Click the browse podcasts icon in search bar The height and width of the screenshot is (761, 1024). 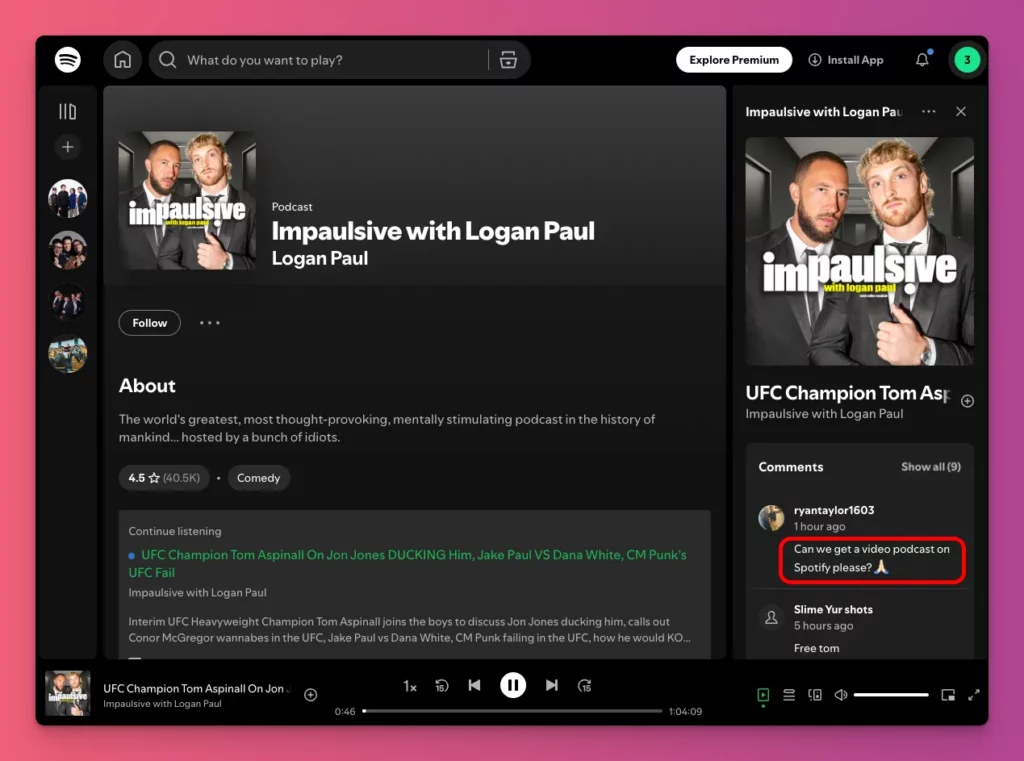coord(509,59)
